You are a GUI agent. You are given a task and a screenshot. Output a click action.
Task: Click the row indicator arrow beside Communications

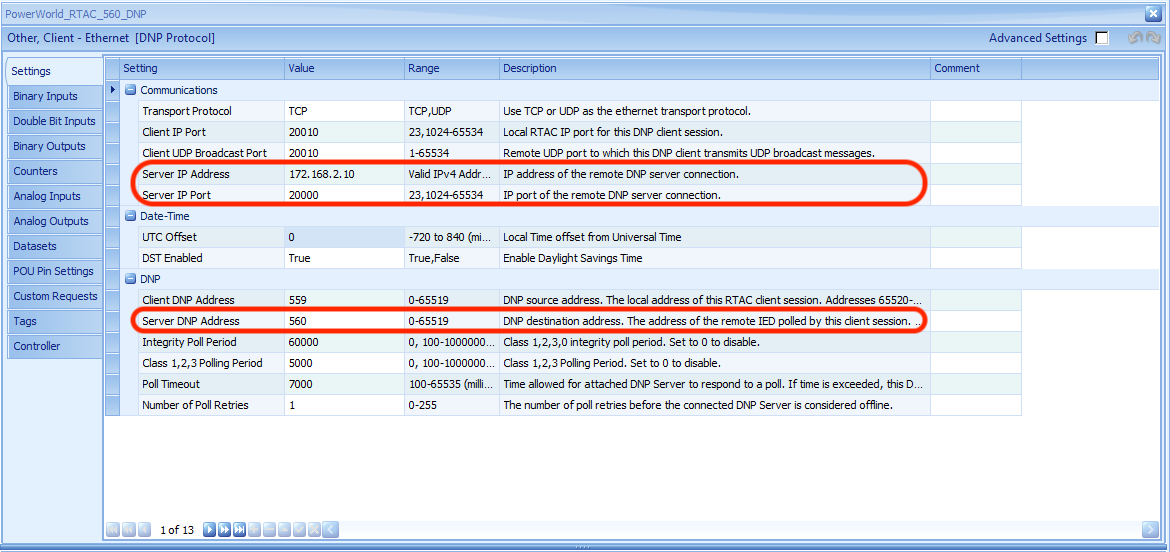tap(113, 90)
